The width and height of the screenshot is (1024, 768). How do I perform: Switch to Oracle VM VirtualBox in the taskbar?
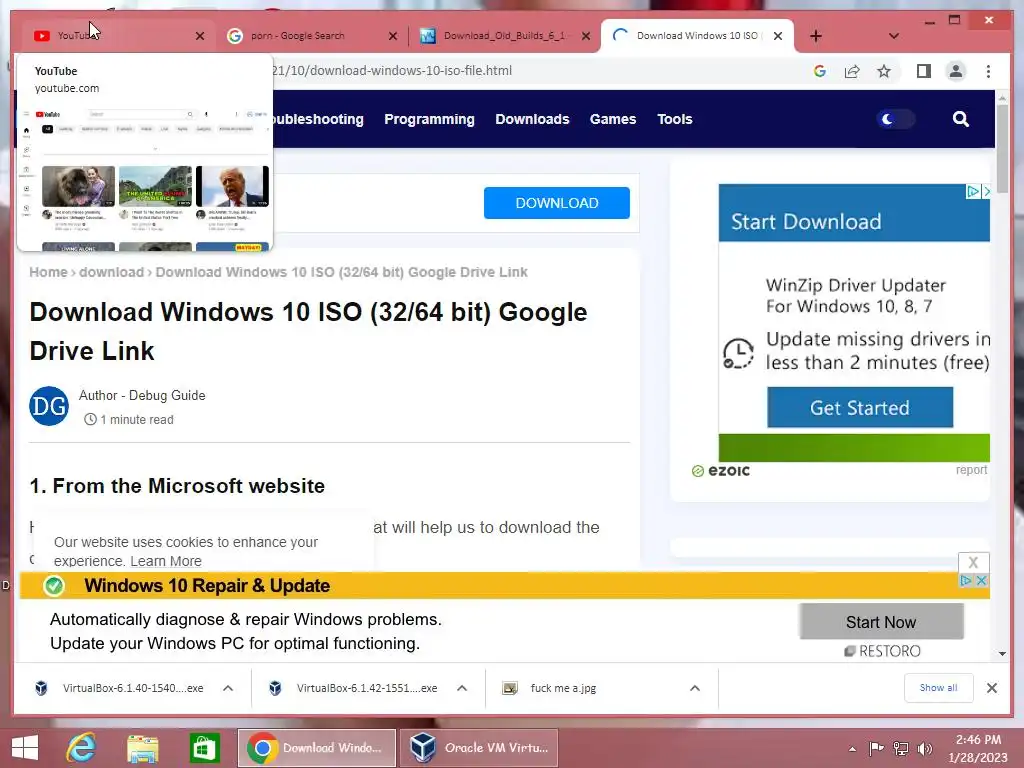tap(479, 748)
